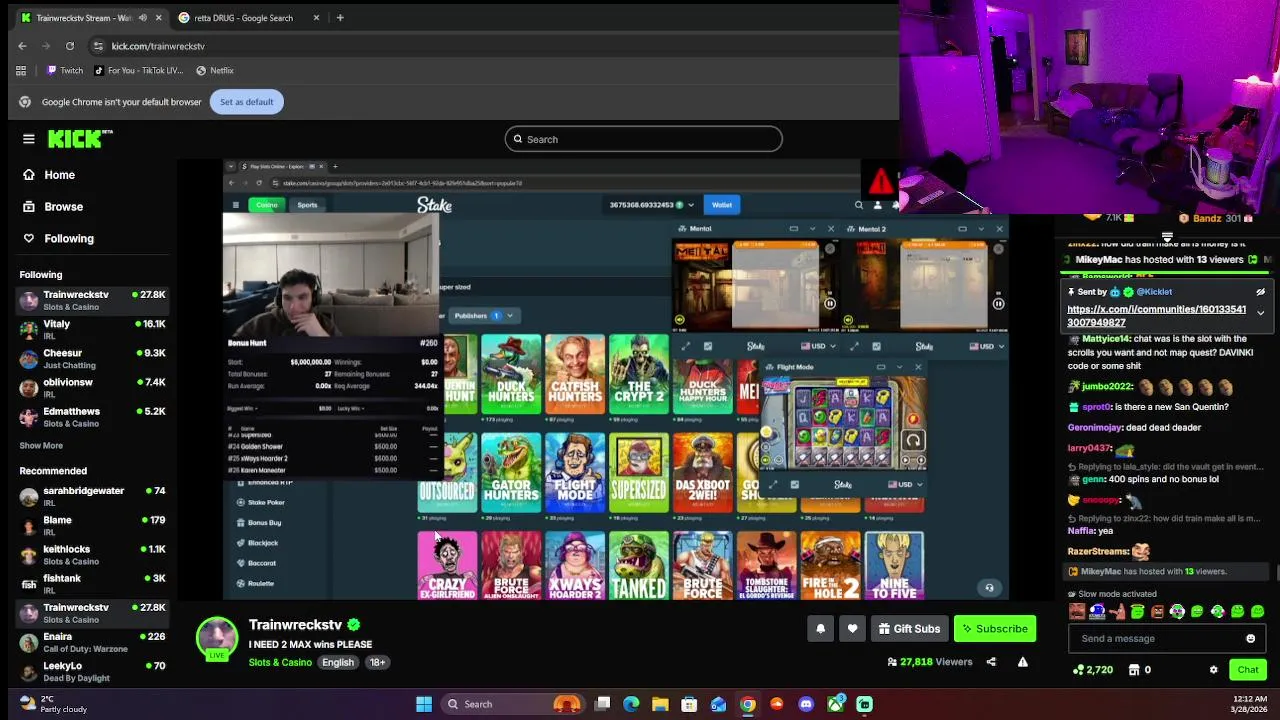The height and width of the screenshot is (720, 1280).
Task: Open a new browser tab
Action: coord(340,18)
